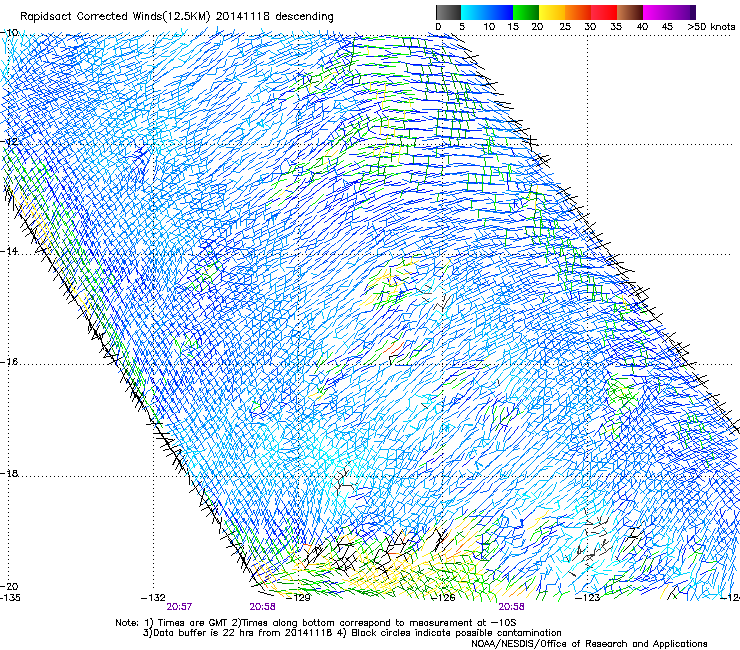Click the 'Times are GMT' note line

click(x=316, y=623)
